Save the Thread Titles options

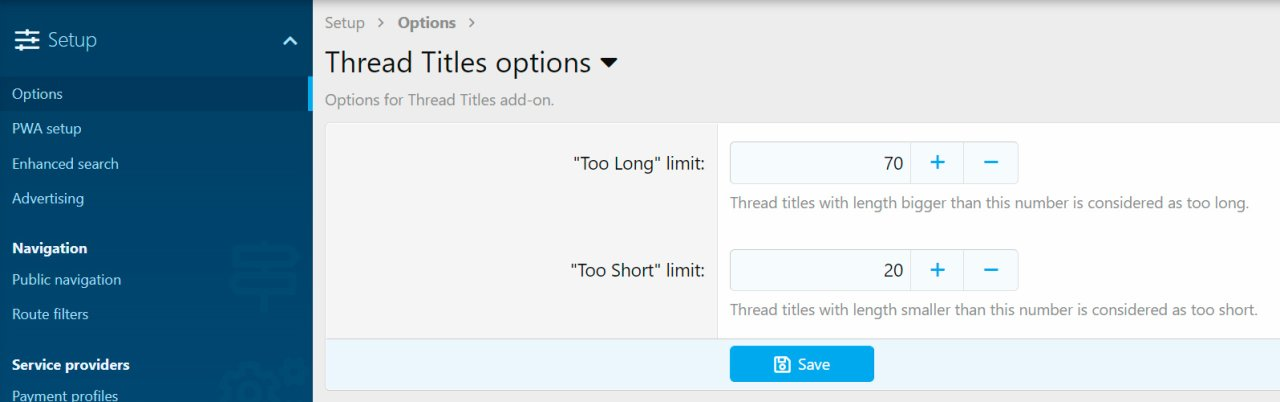coord(802,364)
